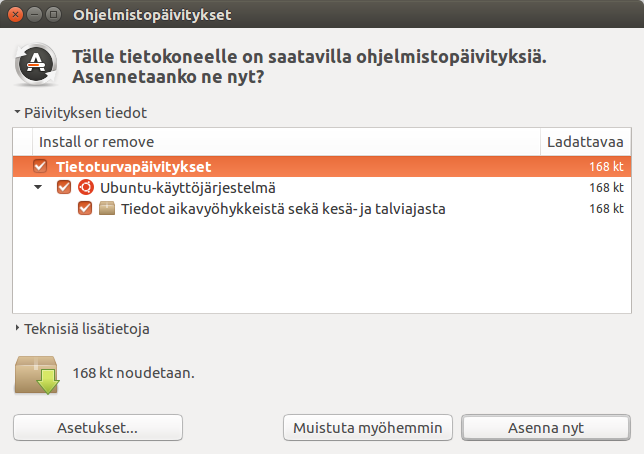
Task: Open the Asetukset... settings button
Action: [97, 428]
